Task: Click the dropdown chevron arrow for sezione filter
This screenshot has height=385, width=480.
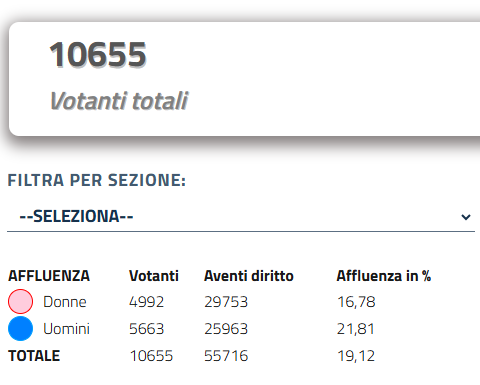Action: (466, 217)
